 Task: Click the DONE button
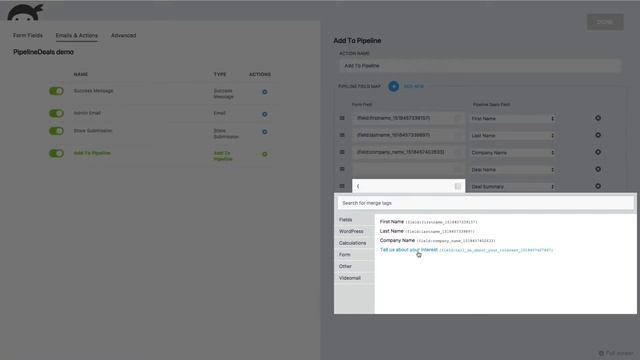pos(605,22)
